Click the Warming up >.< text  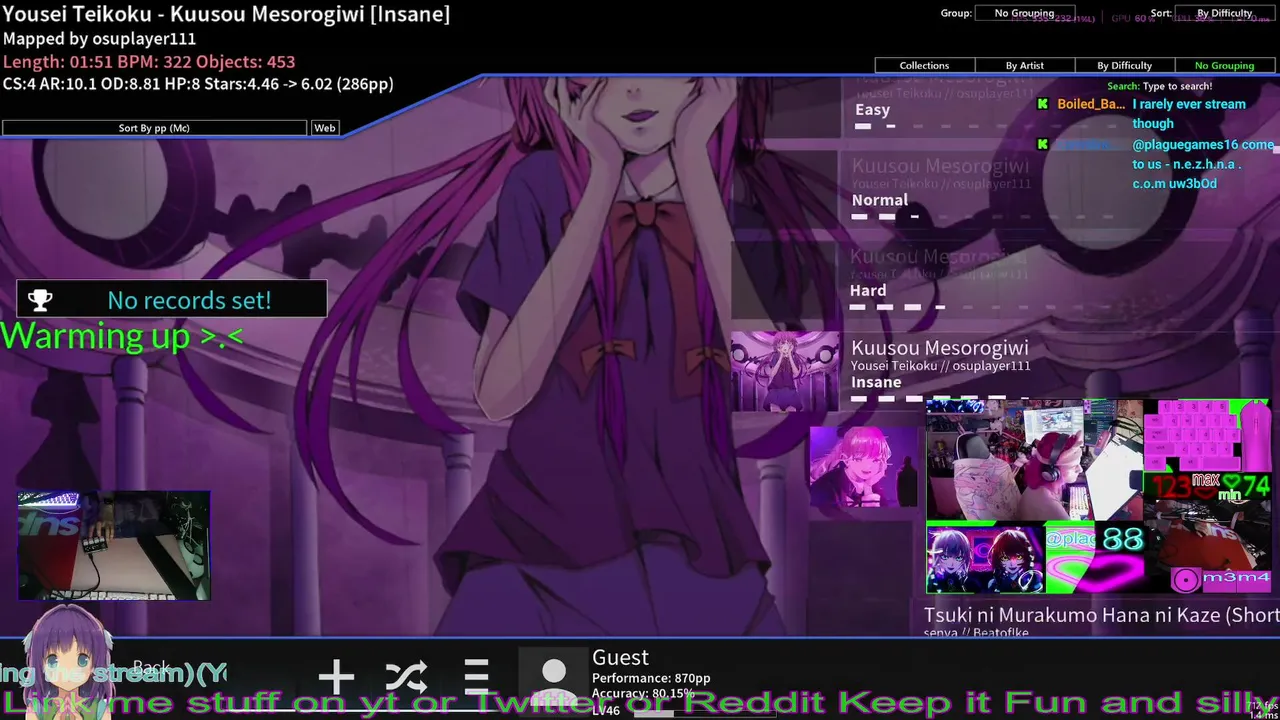pos(122,336)
